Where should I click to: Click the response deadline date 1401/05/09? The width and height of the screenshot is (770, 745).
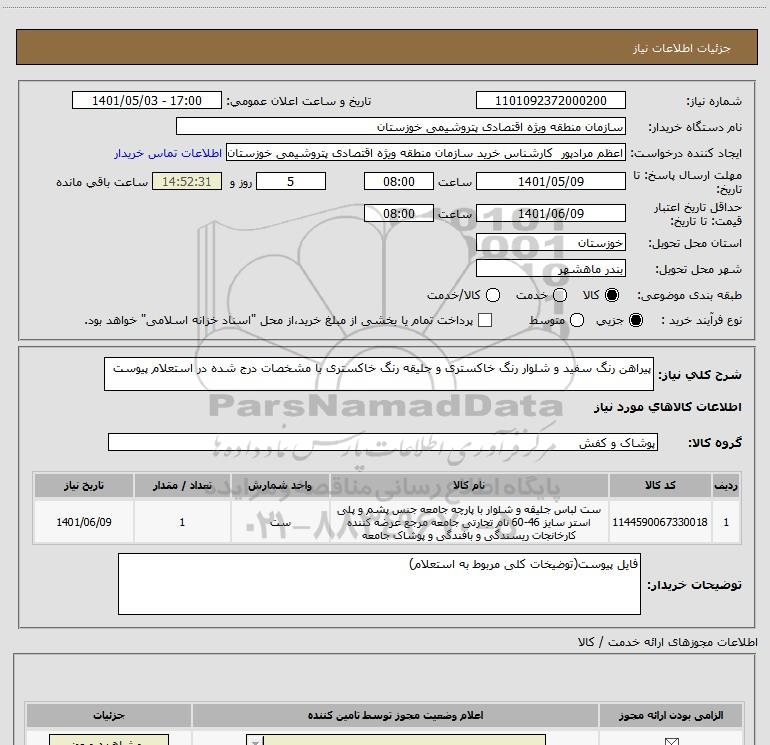(550, 181)
